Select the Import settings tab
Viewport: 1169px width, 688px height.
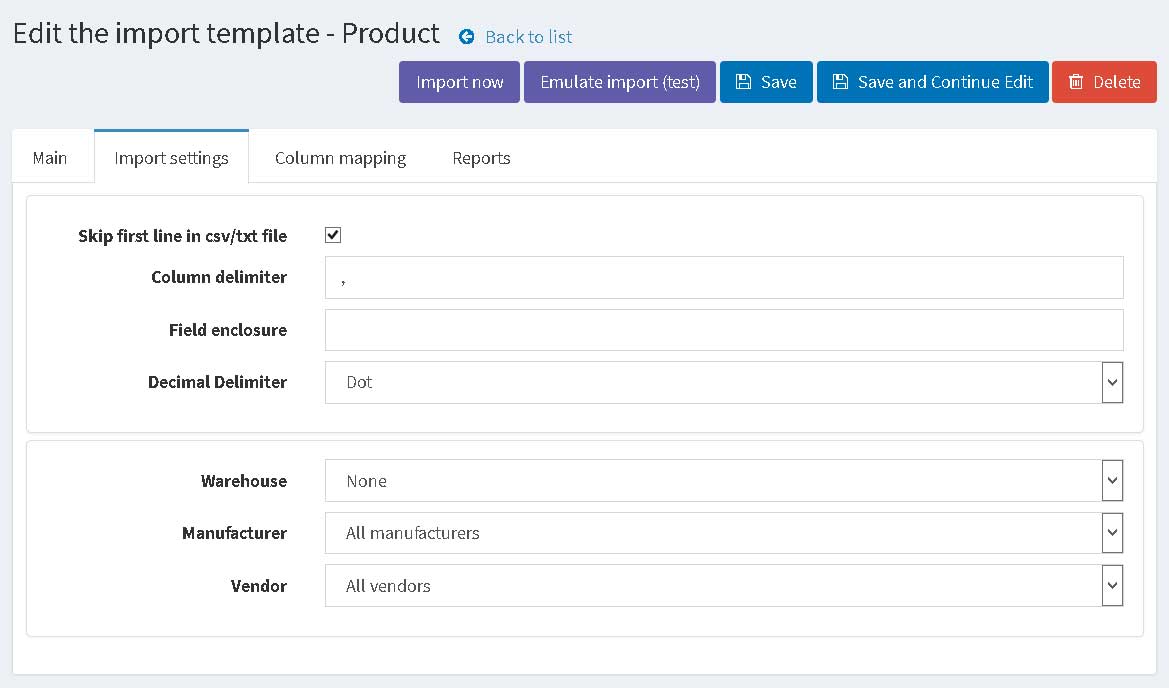(x=171, y=157)
